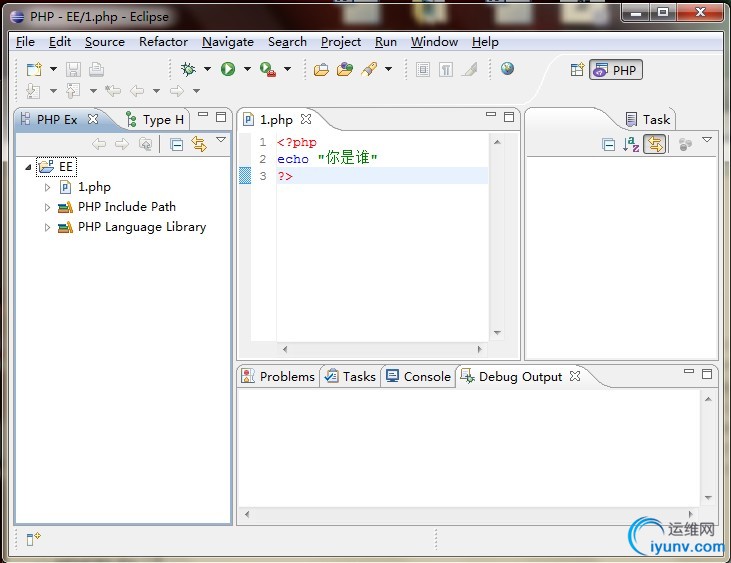Click the Next Annotation toolbar icon
Viewport: 731px width, 563px height.
[x=33, y=91]
